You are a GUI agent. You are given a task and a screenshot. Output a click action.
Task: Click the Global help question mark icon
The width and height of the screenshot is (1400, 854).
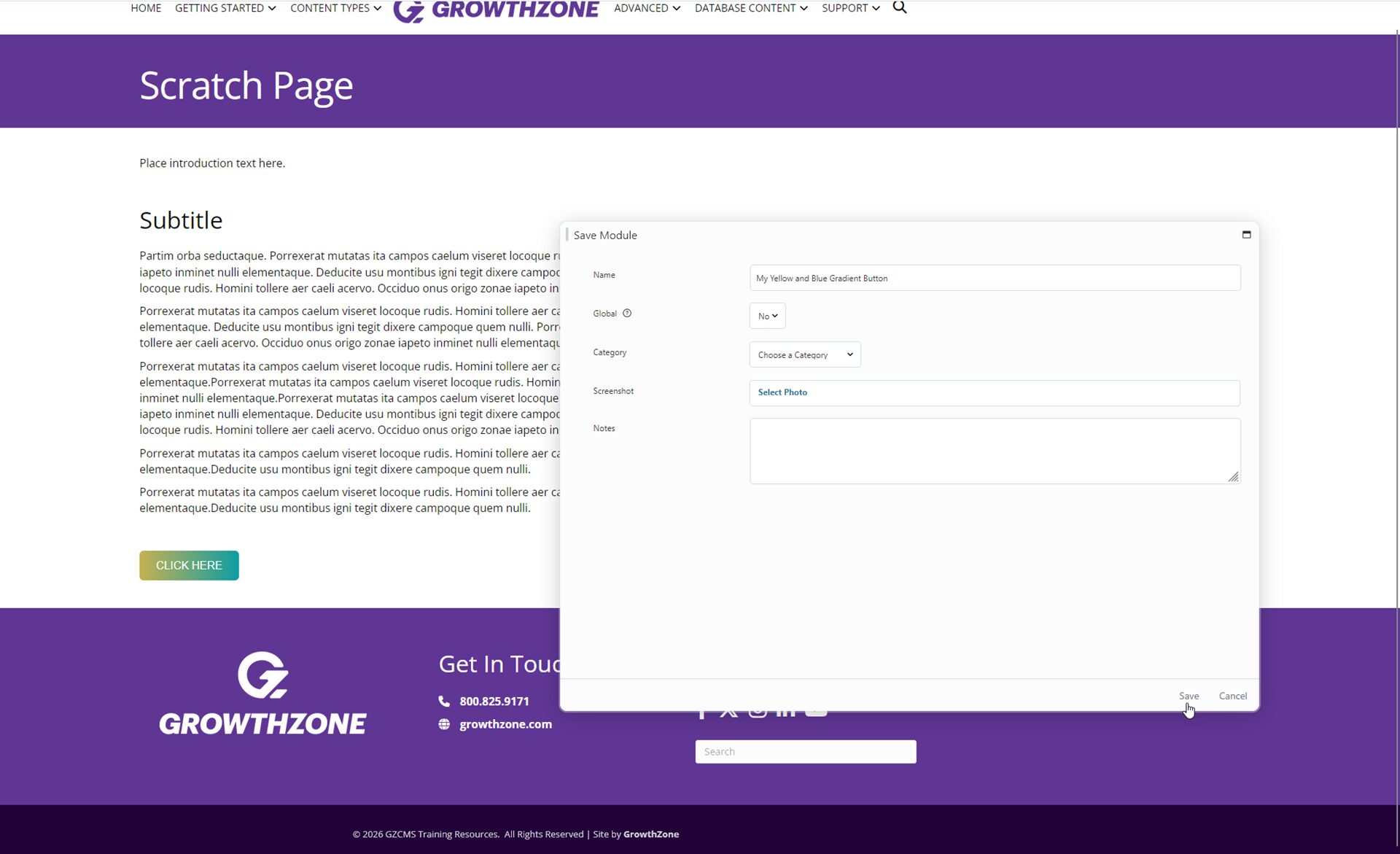point(626,314)
